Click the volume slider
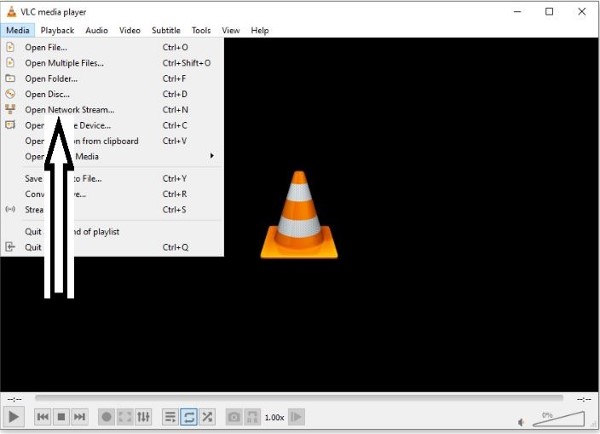Image resolution: width=600 pixels, height=434 pixels. 558,419
